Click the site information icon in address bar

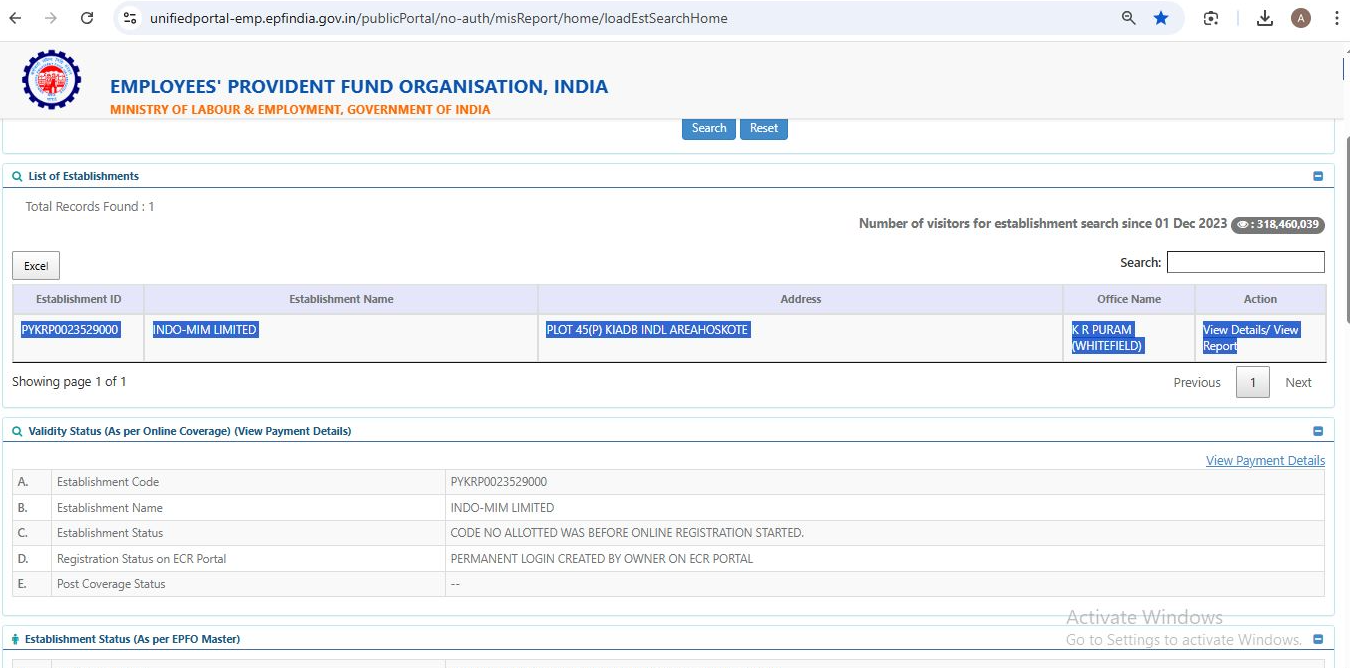point(130,18)
